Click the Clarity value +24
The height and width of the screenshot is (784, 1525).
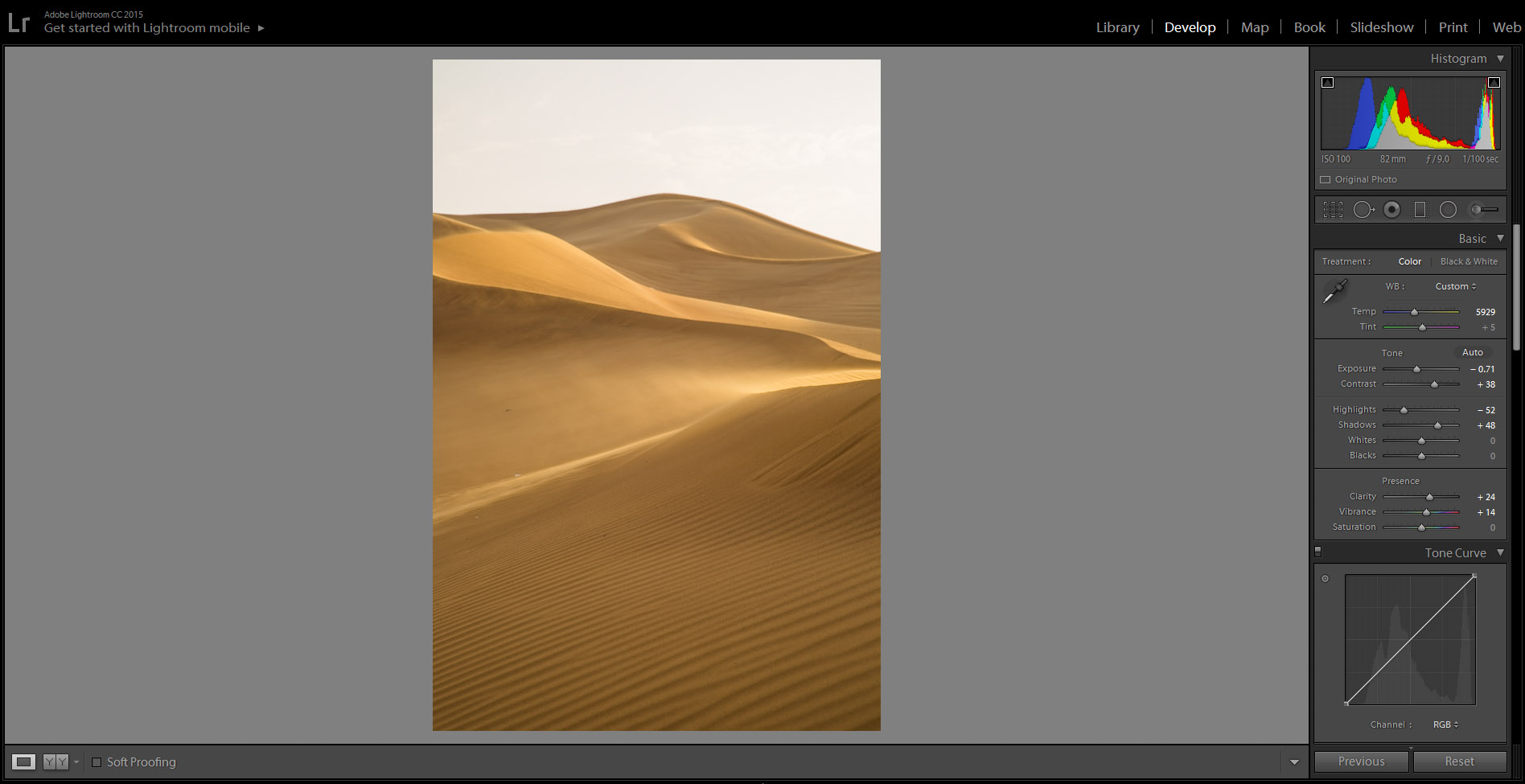[x=1486, y=497]
